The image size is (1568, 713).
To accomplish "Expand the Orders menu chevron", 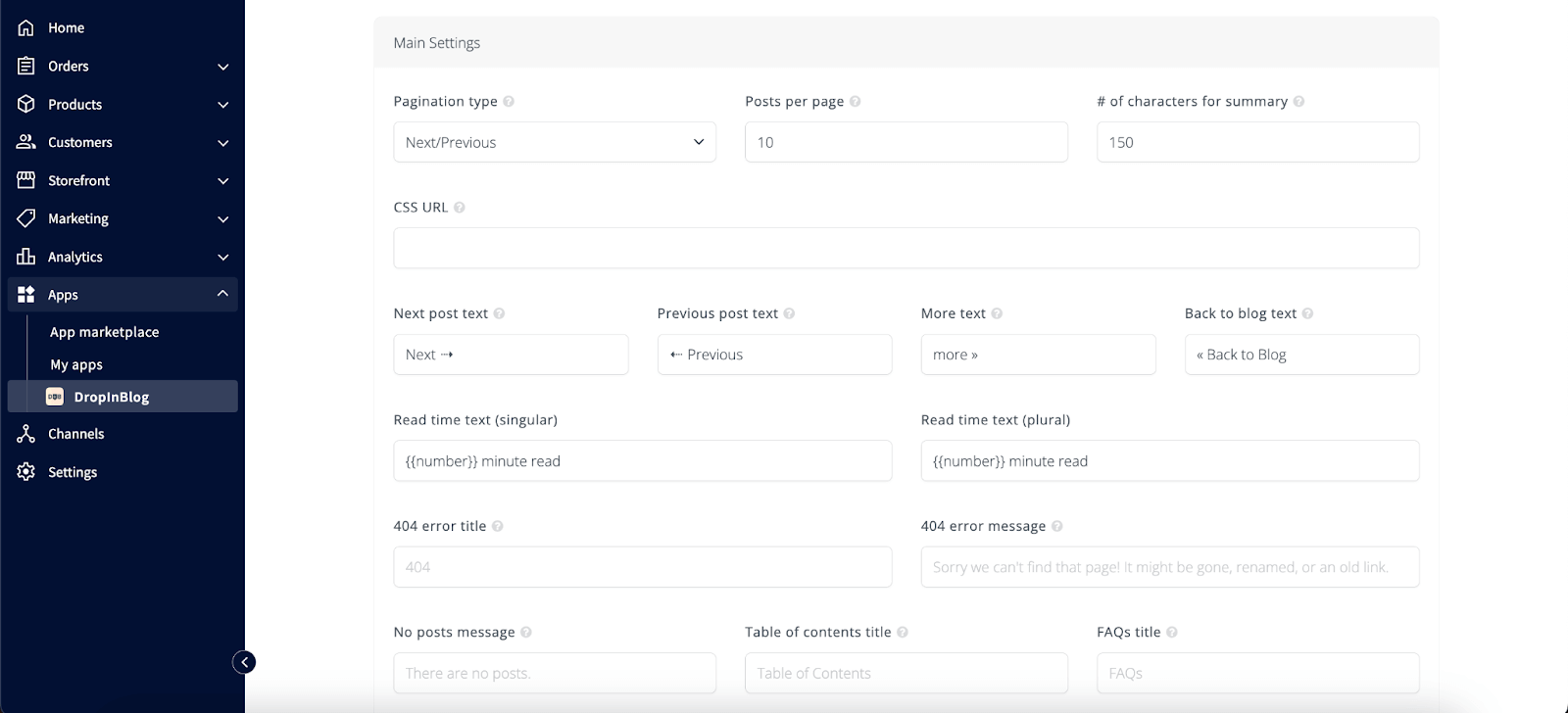I will pos(223,67).
